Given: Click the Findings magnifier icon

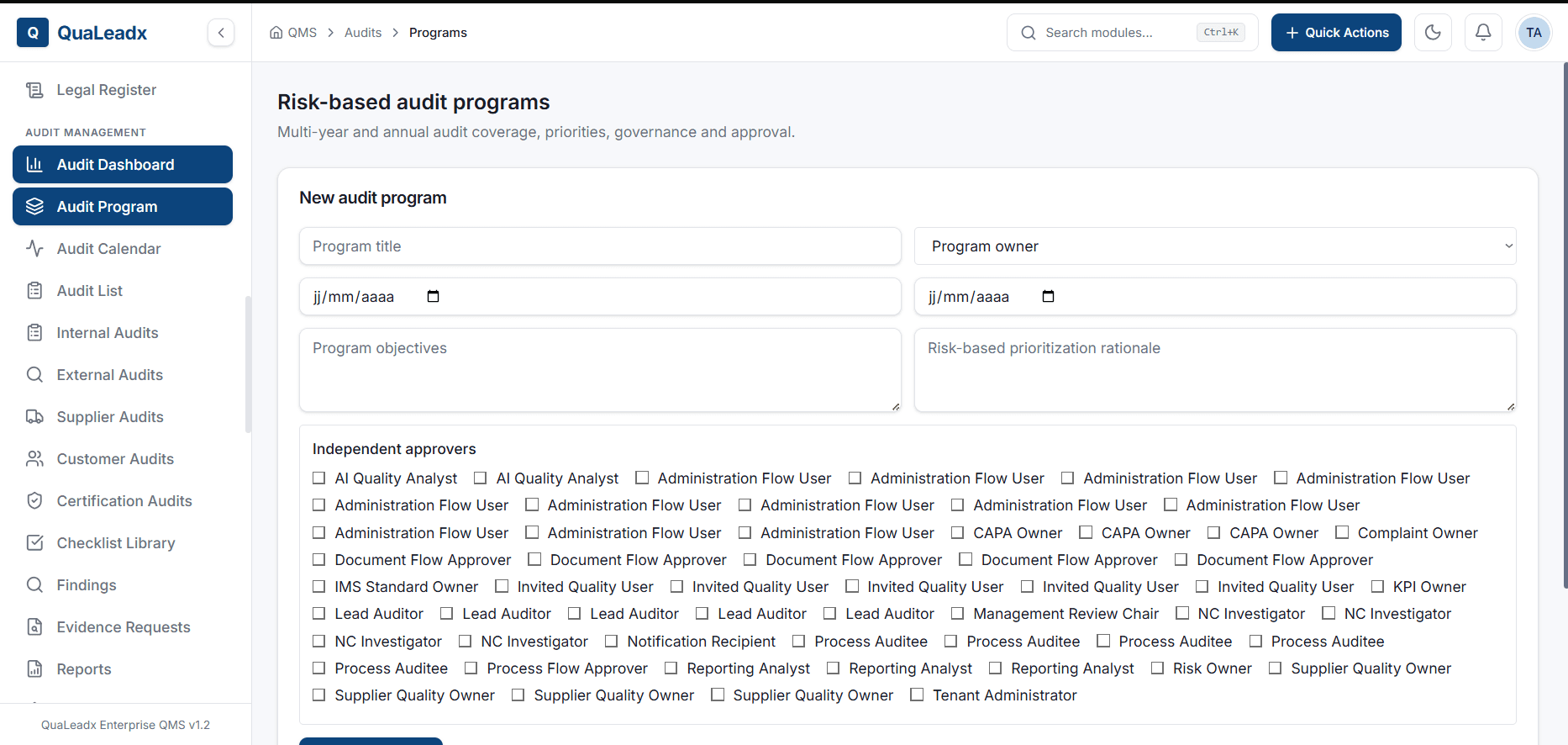Looking at the screenshot, I should point(34,585).
